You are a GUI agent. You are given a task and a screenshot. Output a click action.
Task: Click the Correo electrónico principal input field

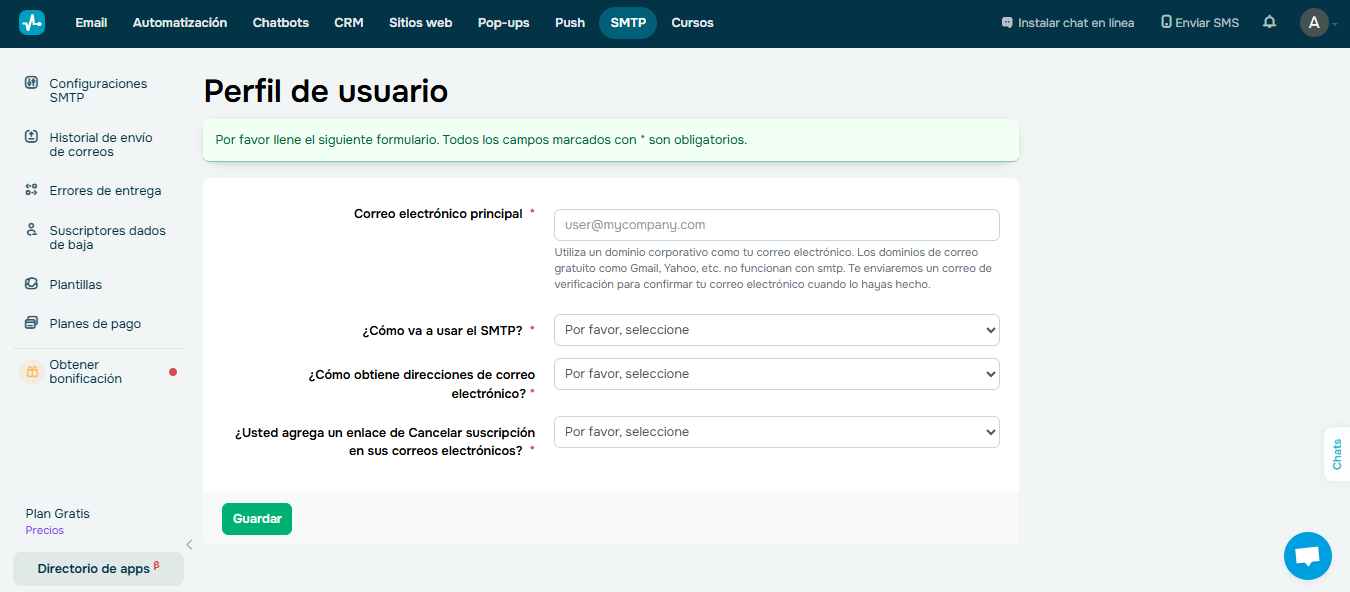coord(776,224)
